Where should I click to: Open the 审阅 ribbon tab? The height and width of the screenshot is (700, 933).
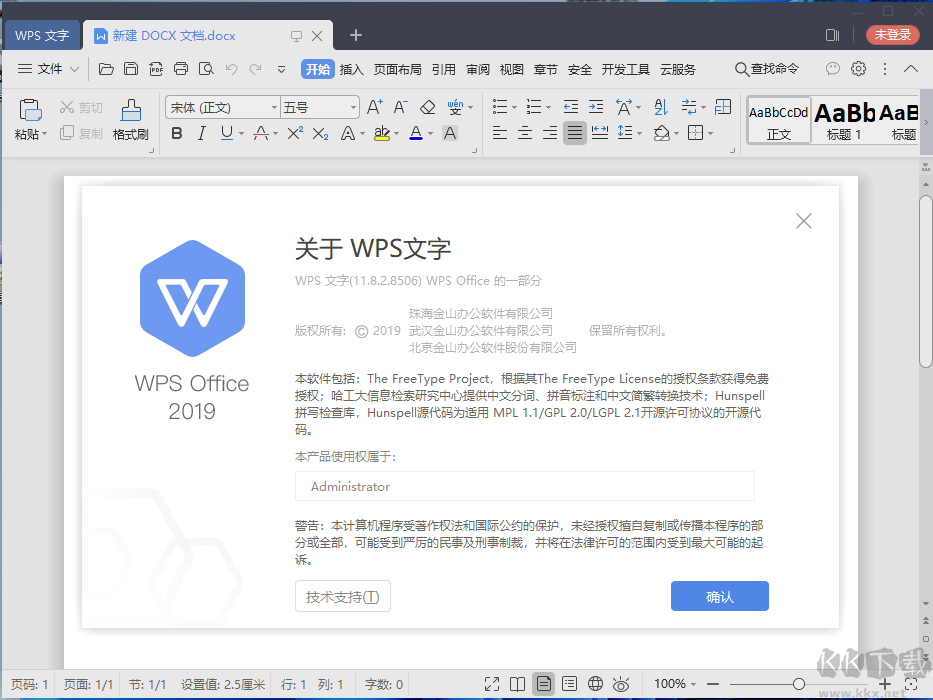pos(477,69)
